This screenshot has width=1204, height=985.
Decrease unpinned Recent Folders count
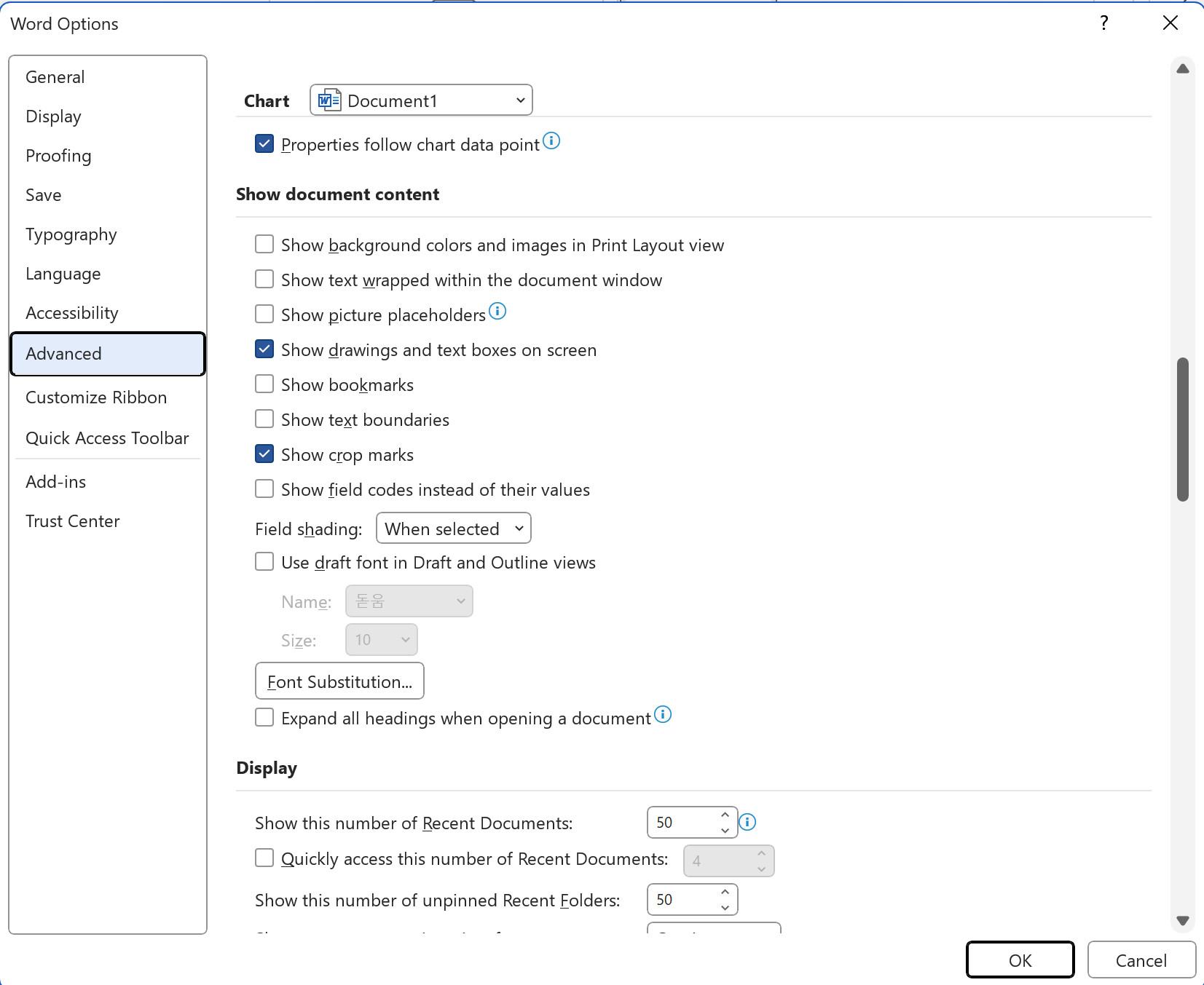pos(725,907)
